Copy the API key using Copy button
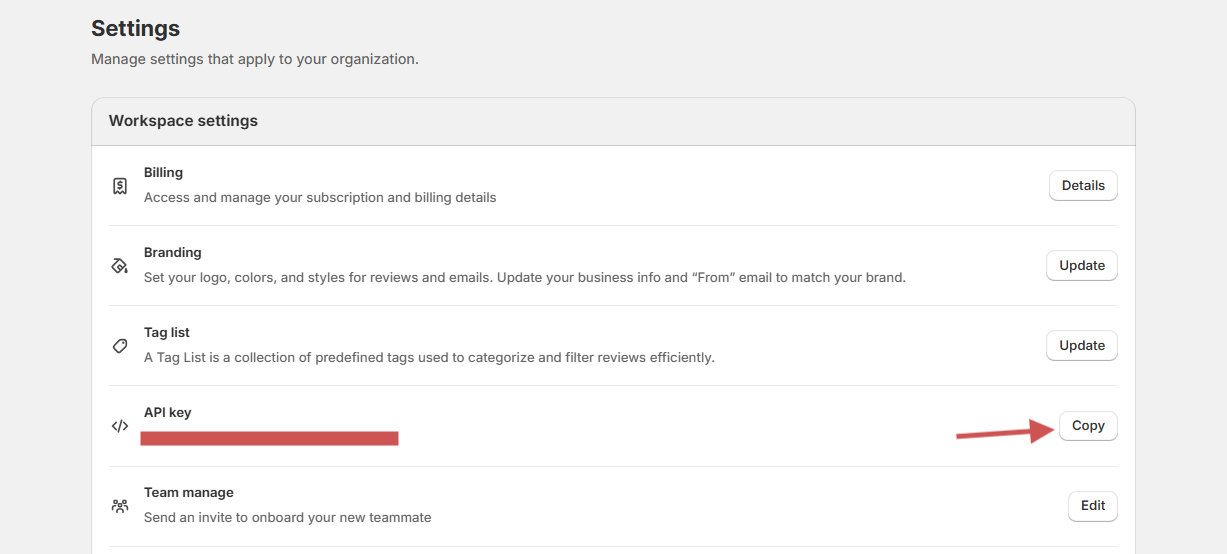This screenshot has width=1227, height=554. [1088, 426]
